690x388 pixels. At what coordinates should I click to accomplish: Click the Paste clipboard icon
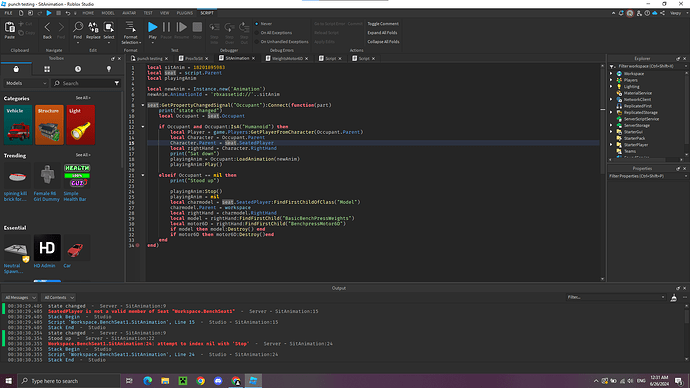(9, 28)
